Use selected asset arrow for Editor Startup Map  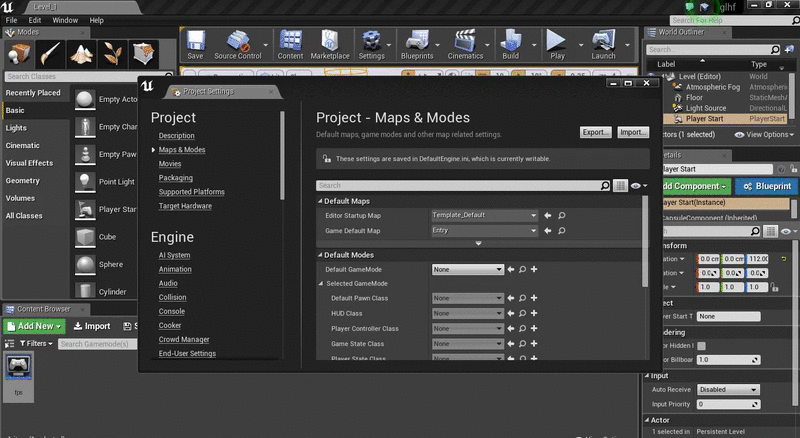pyautogui.click(x=548, y=216)
